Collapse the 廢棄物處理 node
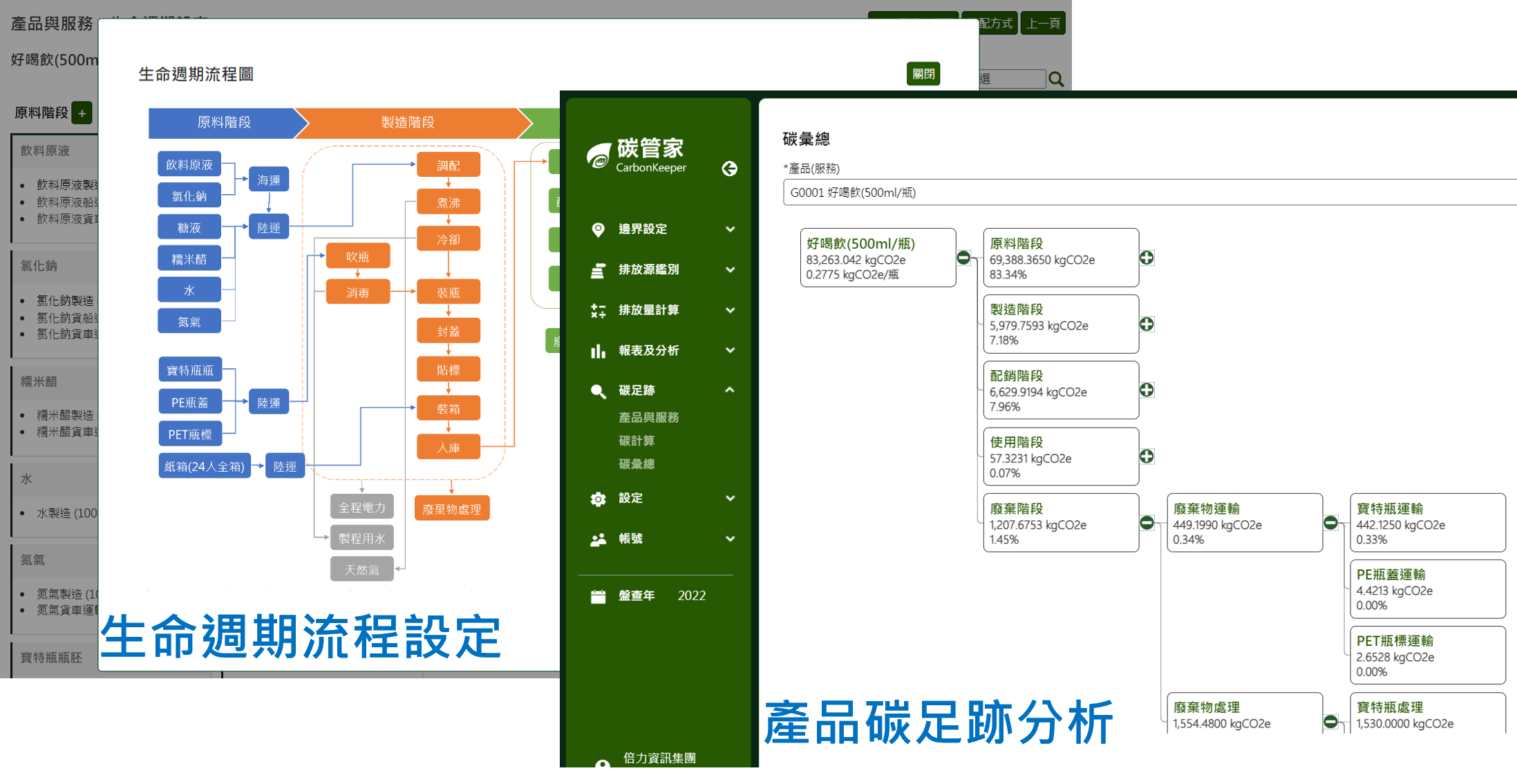Viewport: 1517px width, 784px height. pos(1330,722)
